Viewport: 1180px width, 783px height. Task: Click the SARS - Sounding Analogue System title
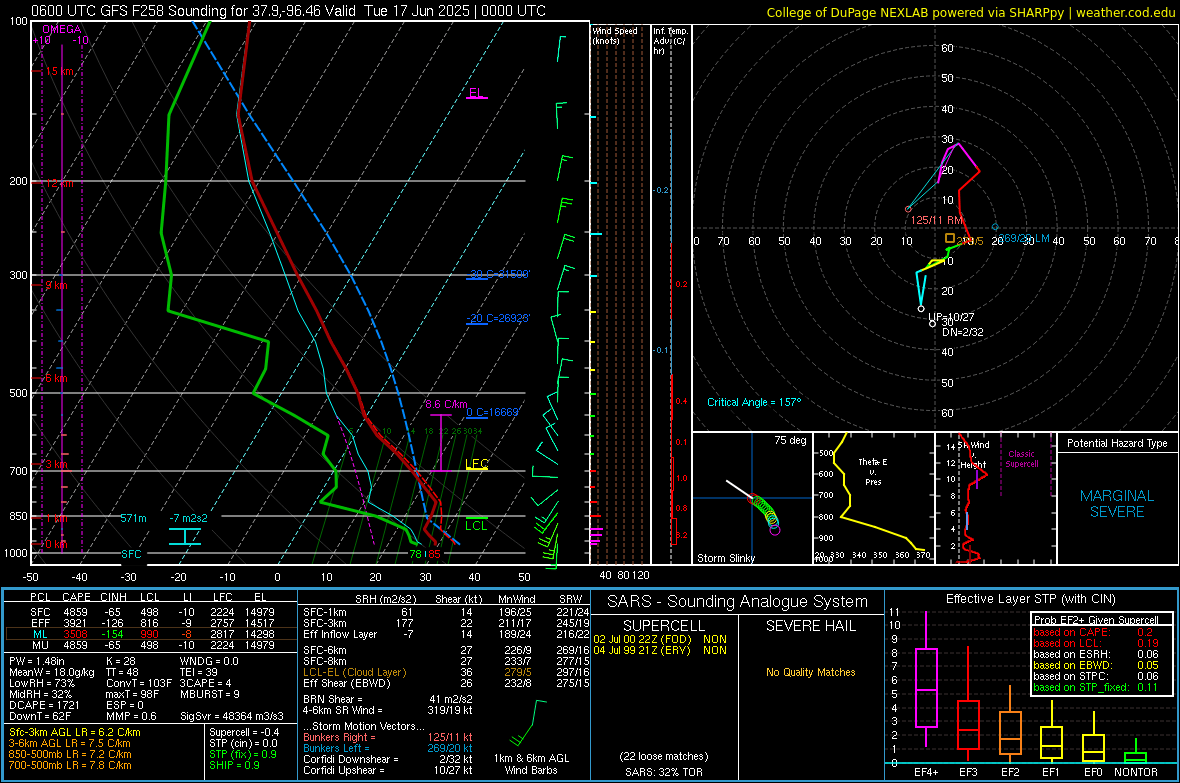[737, 602]
